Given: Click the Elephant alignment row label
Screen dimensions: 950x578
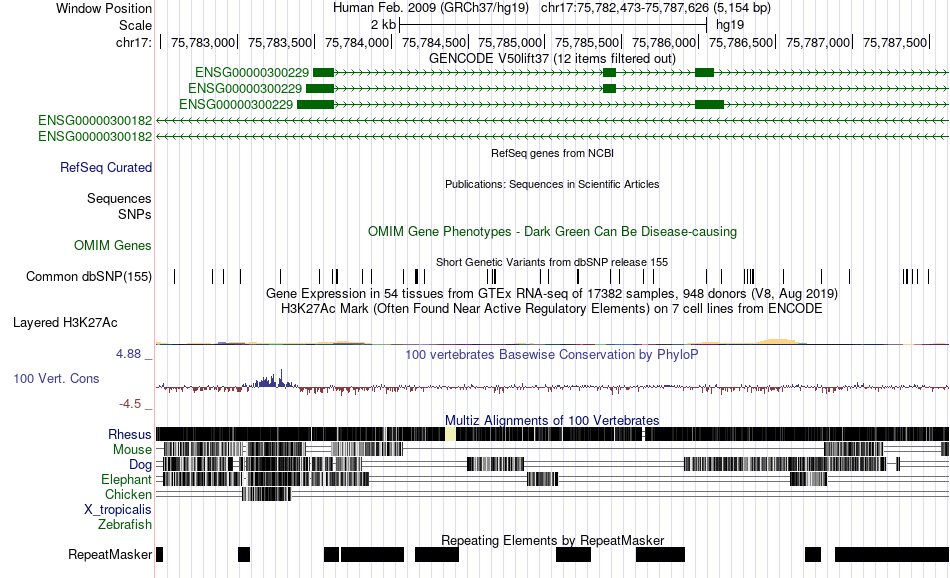Looking at the screenshot, I should (x=126, y=480).
